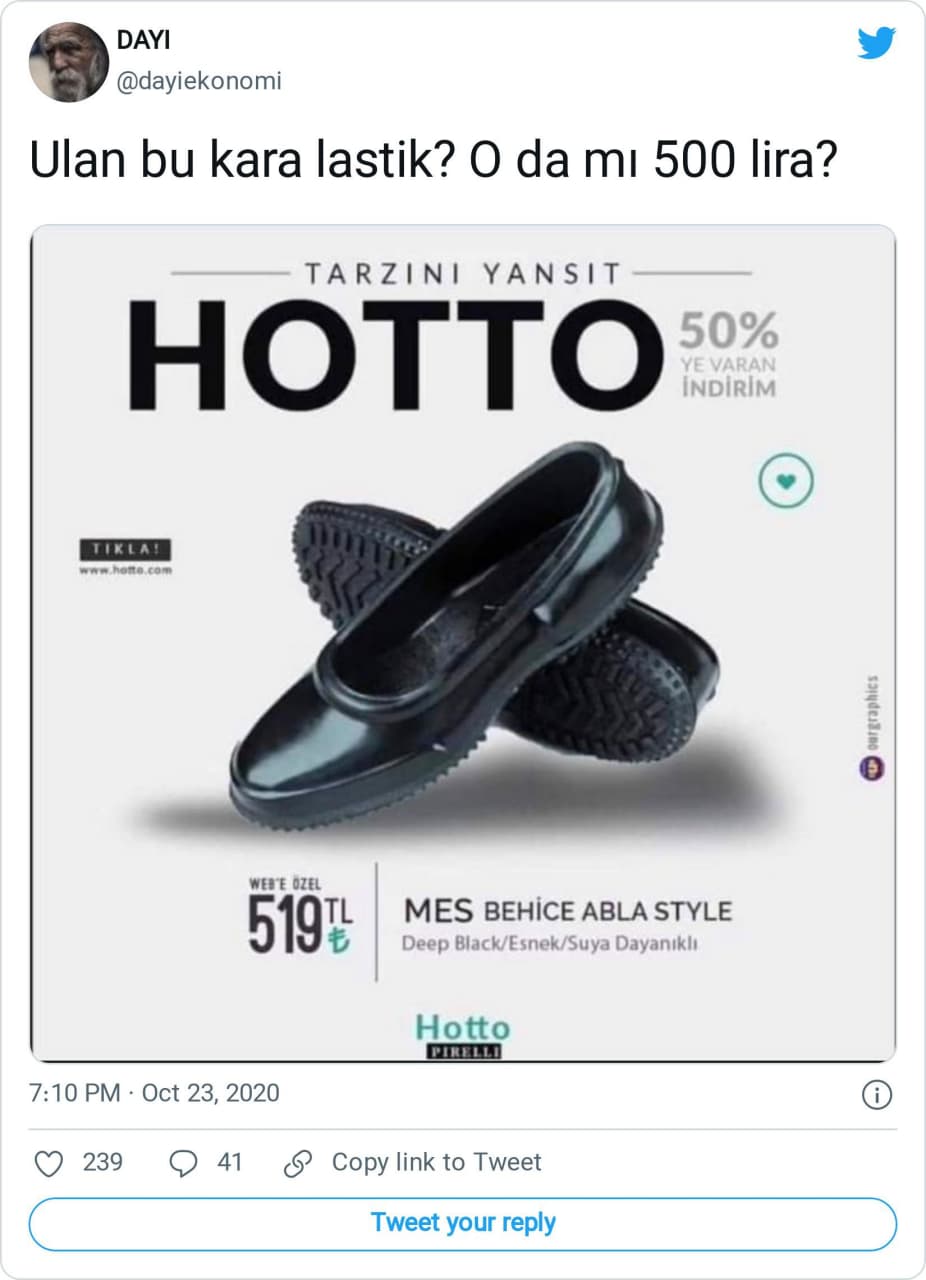Select Copy link to Tweet

436,1162
